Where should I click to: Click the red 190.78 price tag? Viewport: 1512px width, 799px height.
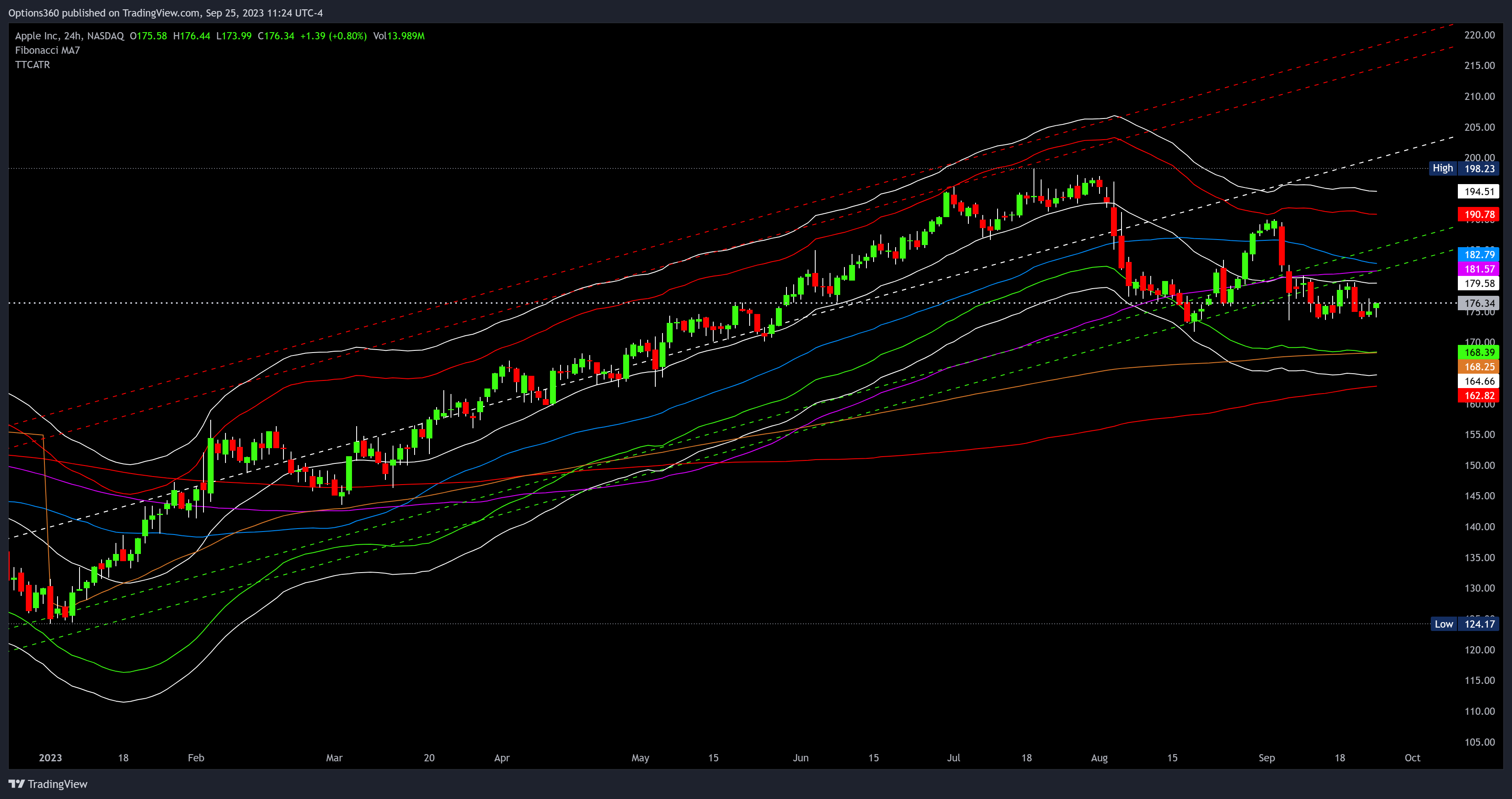(1479, 214)
